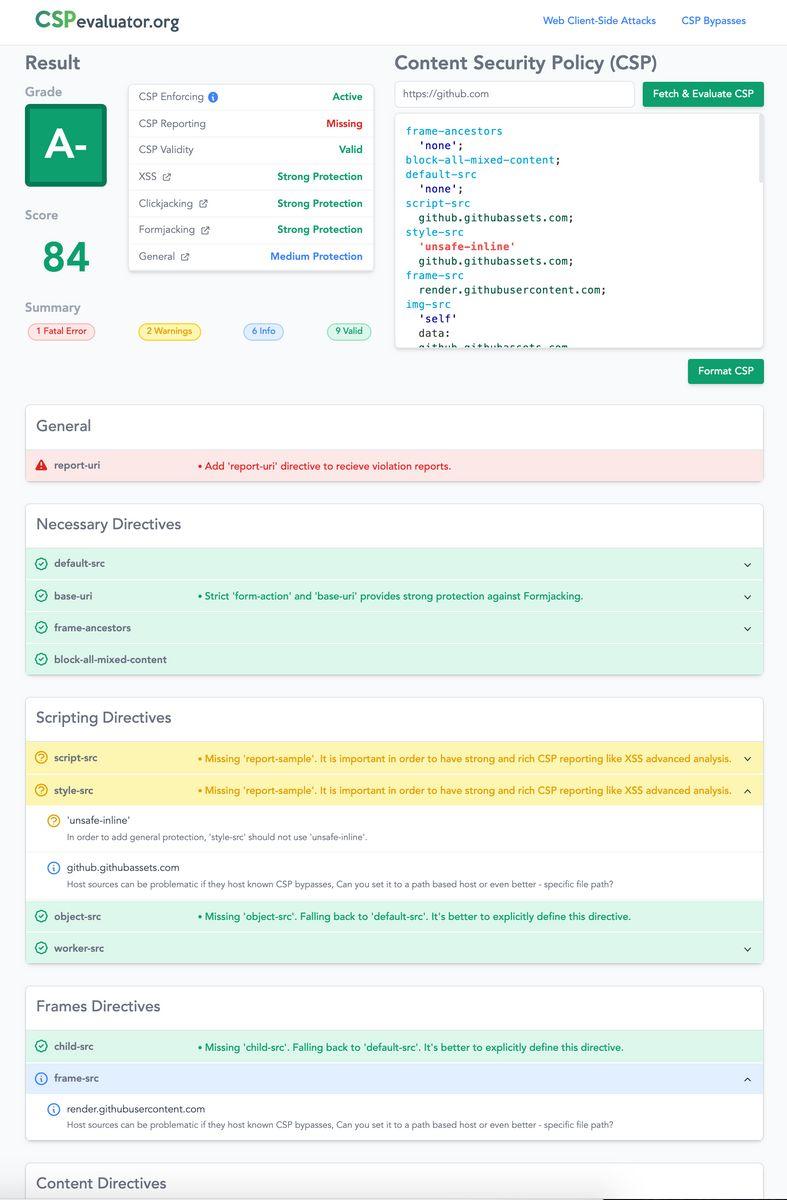Expand the base-uri directive chevron

pyautogui.click(x=747, y=597)
